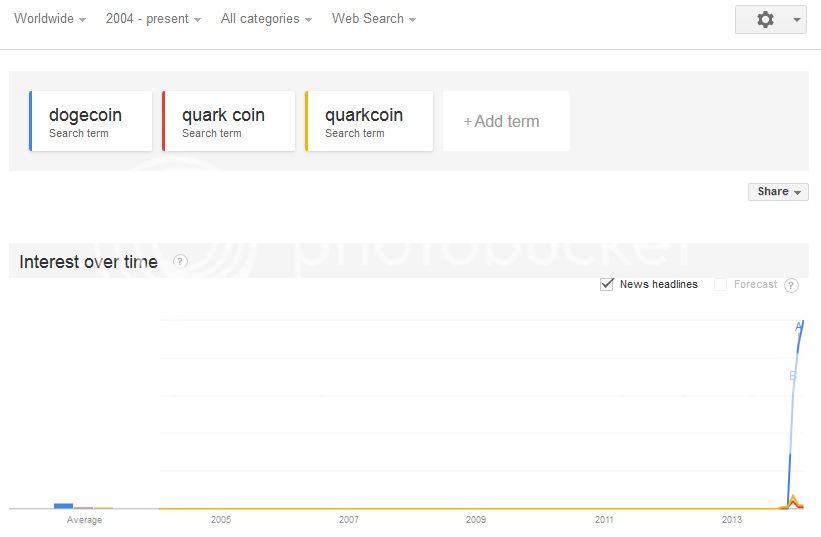Viewport: 821px width, 537px height.
Task: Click the help icon next to Forecast
Action: tap(791, 285)
